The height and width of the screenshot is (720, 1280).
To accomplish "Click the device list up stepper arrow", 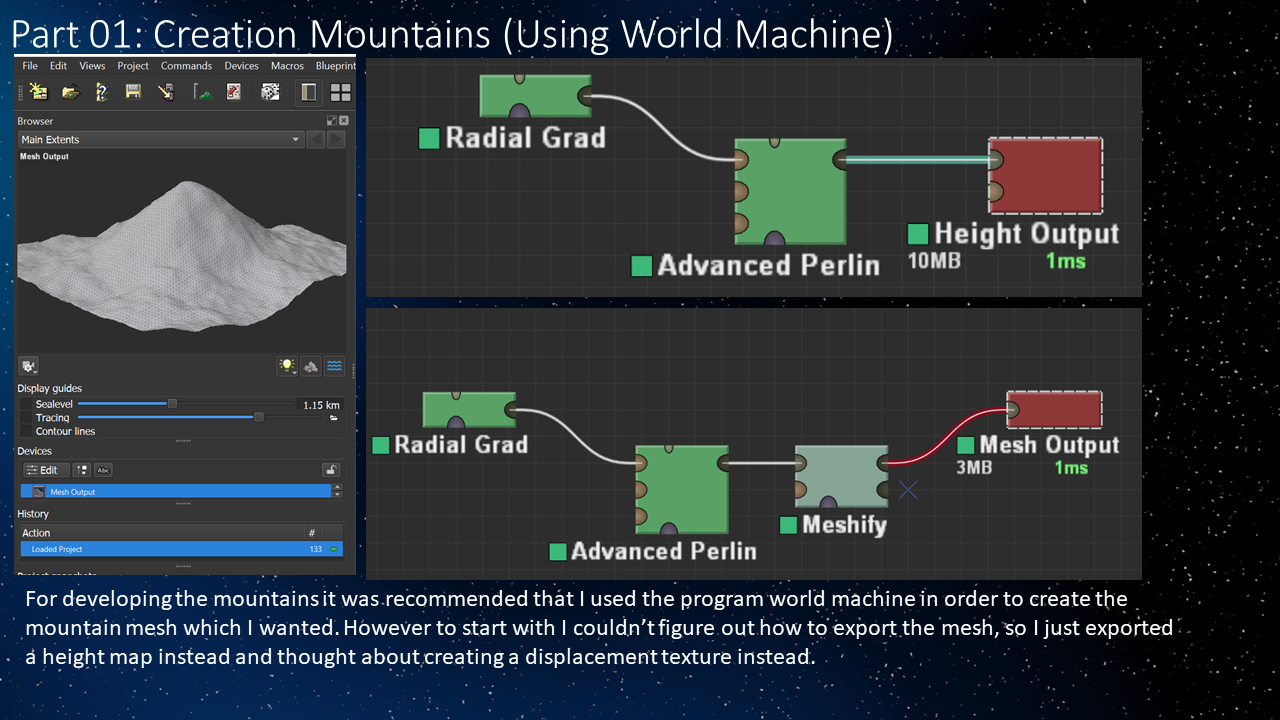I will point(337,488).
